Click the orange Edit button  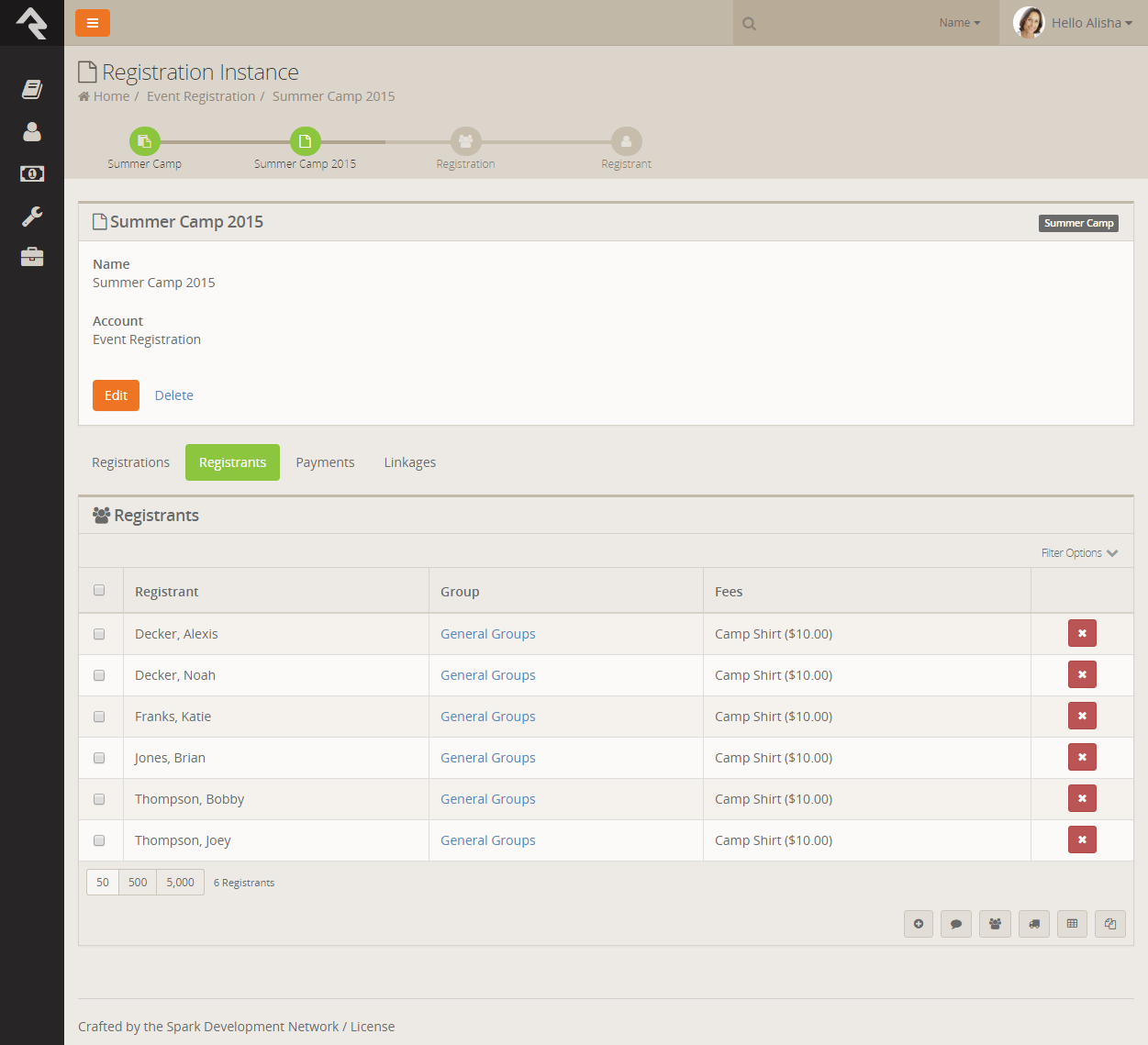tap(116, 395)
